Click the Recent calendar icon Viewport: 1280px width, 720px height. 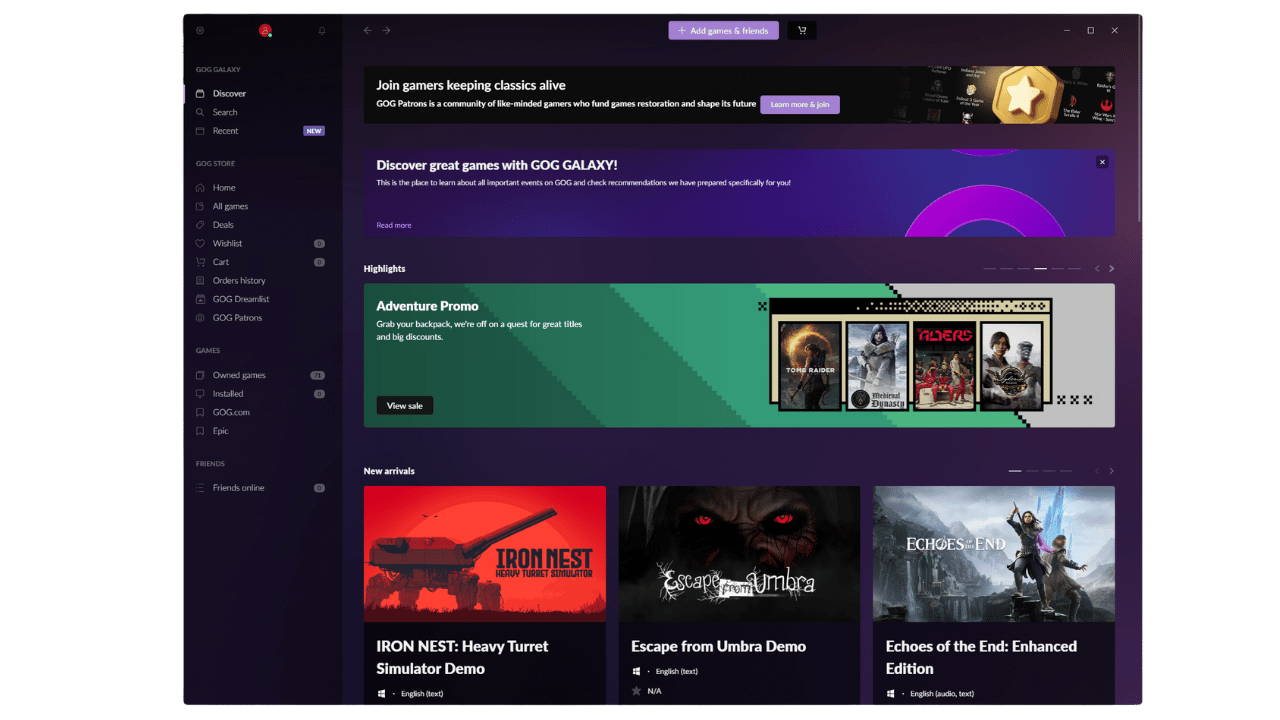pyautogui.click(x=200, y=131)
